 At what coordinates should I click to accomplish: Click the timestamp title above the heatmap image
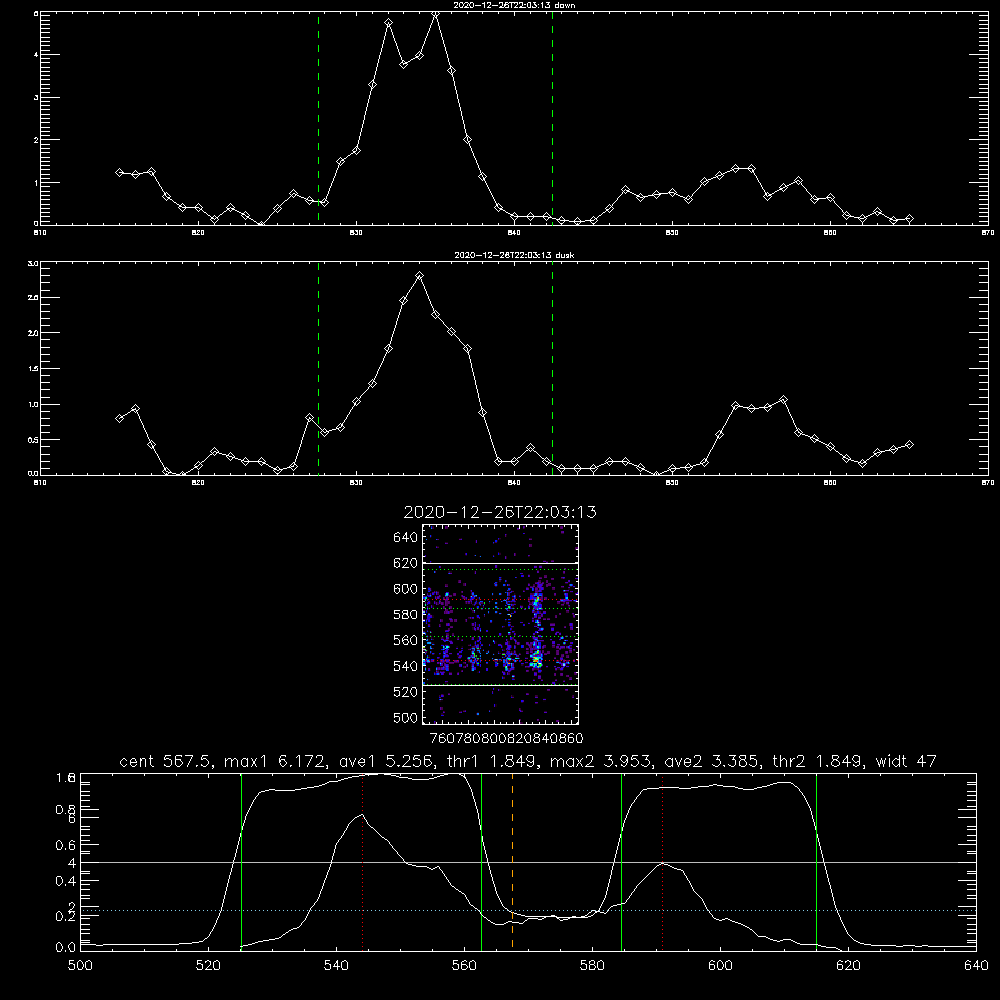[x=500, y=512]
